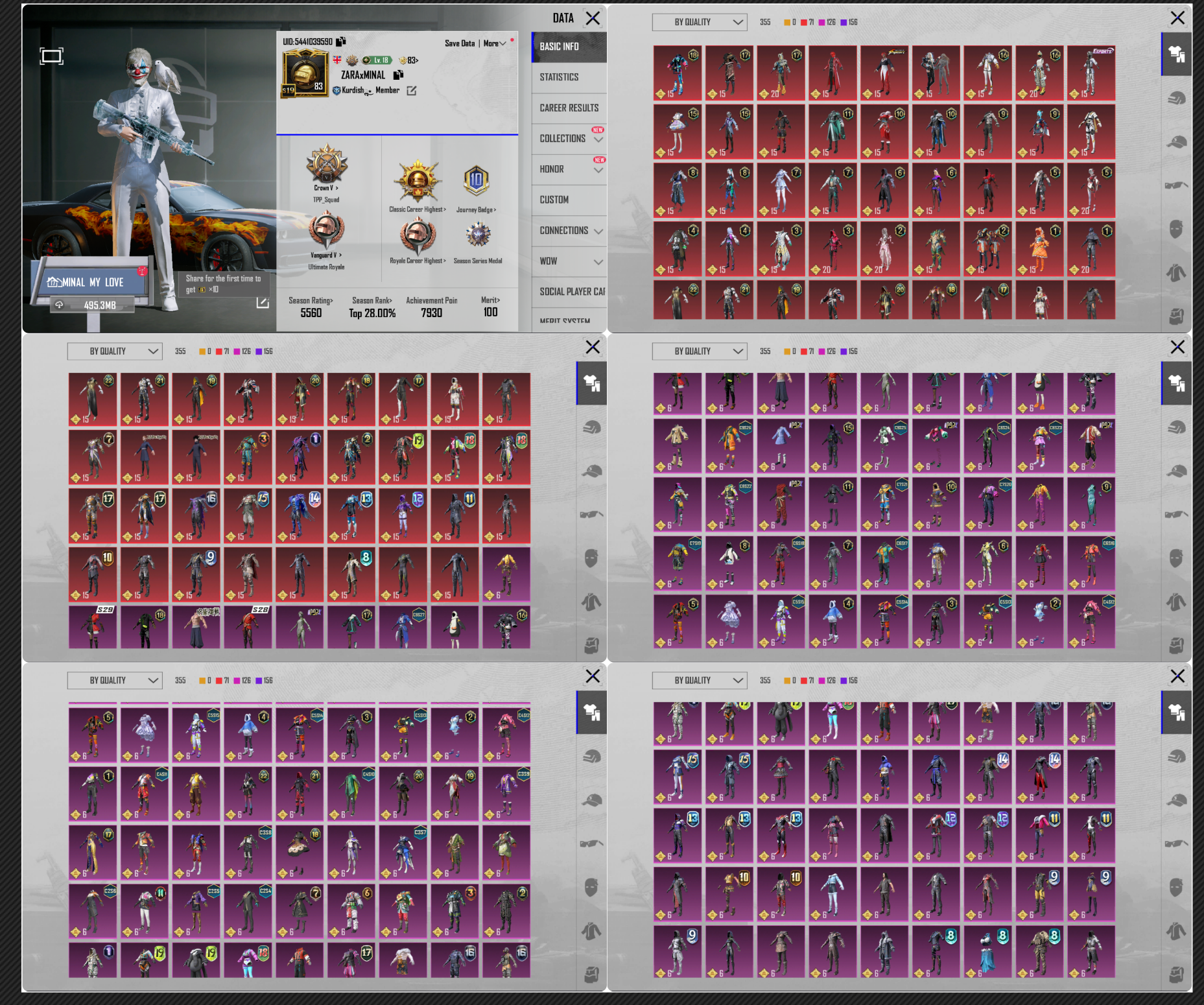
Task: Click orange quality swatch in top-right inventory
Action: pyautogui.click(x=787, y=22)
